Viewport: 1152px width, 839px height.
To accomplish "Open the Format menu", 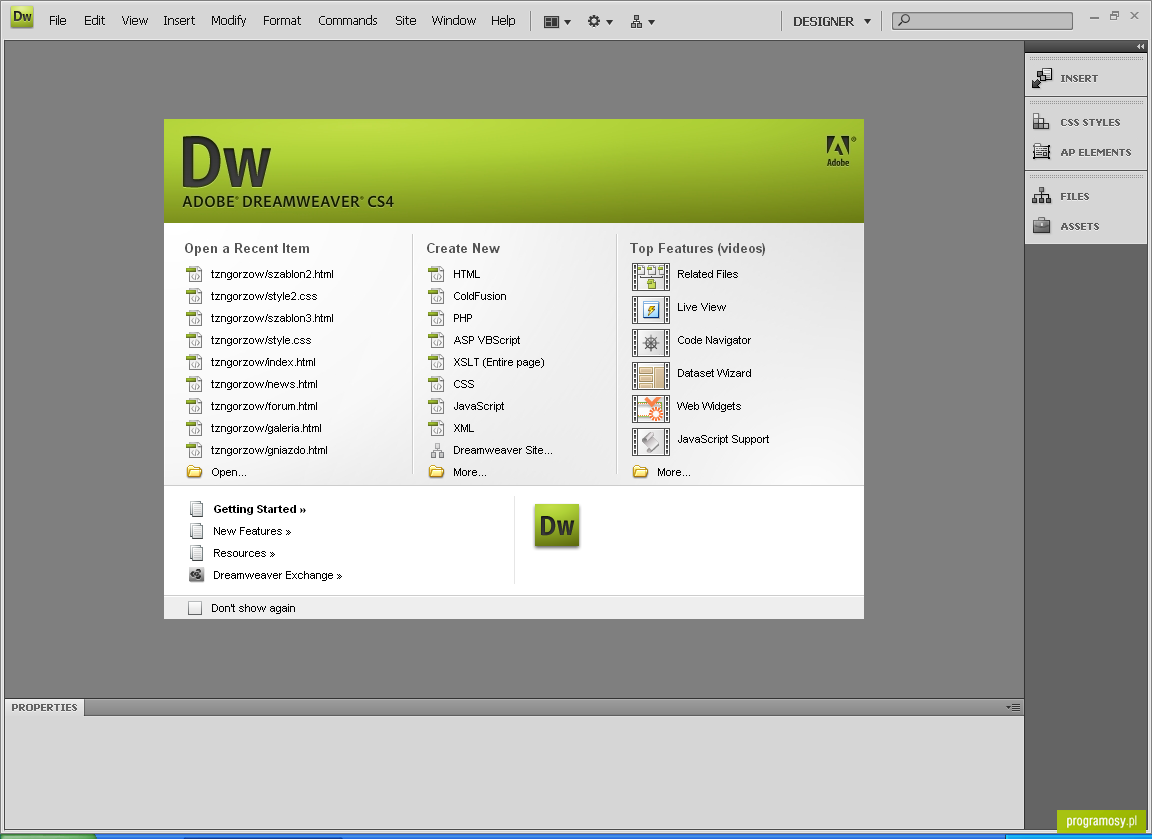I will coord(282,21).
